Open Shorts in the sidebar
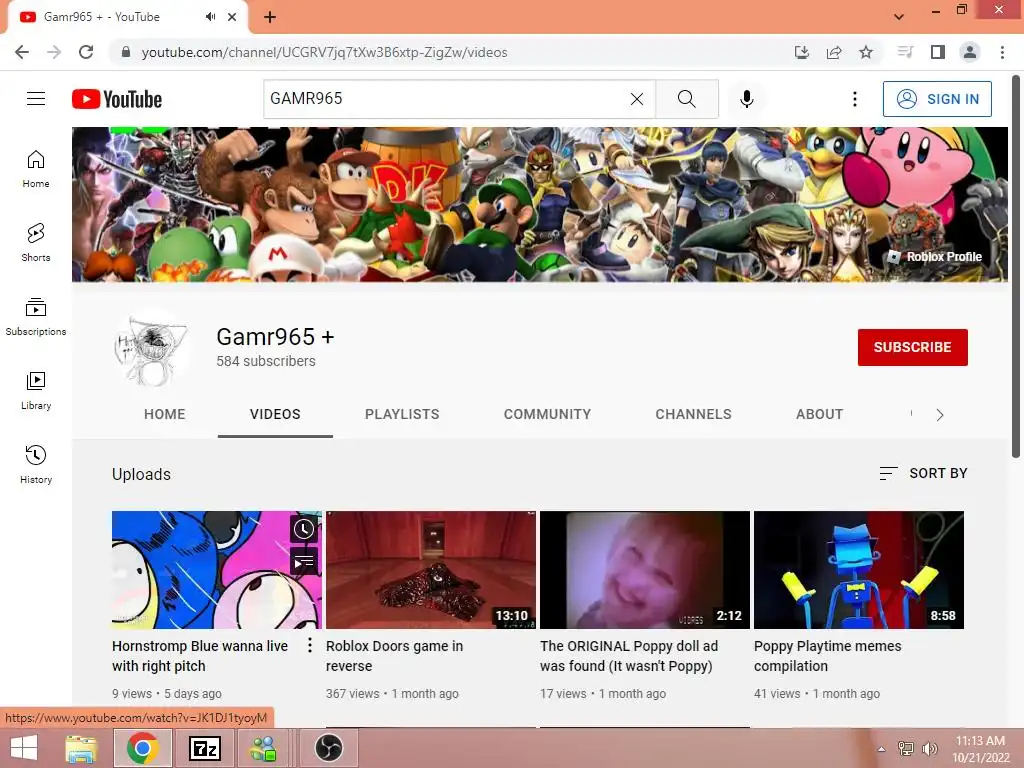 coord(36,242)
